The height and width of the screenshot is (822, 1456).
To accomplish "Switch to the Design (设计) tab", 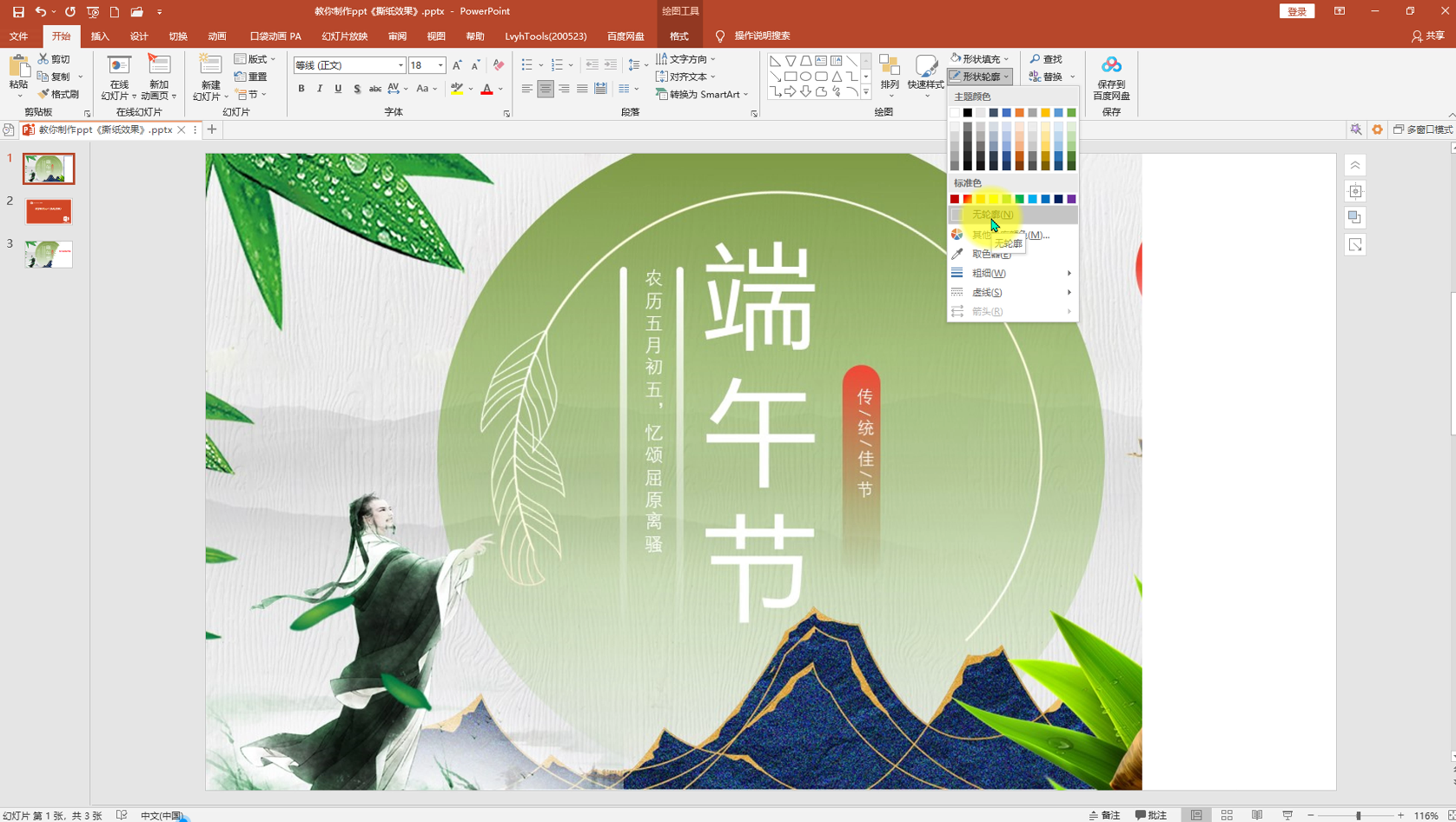I will point(139,36).
